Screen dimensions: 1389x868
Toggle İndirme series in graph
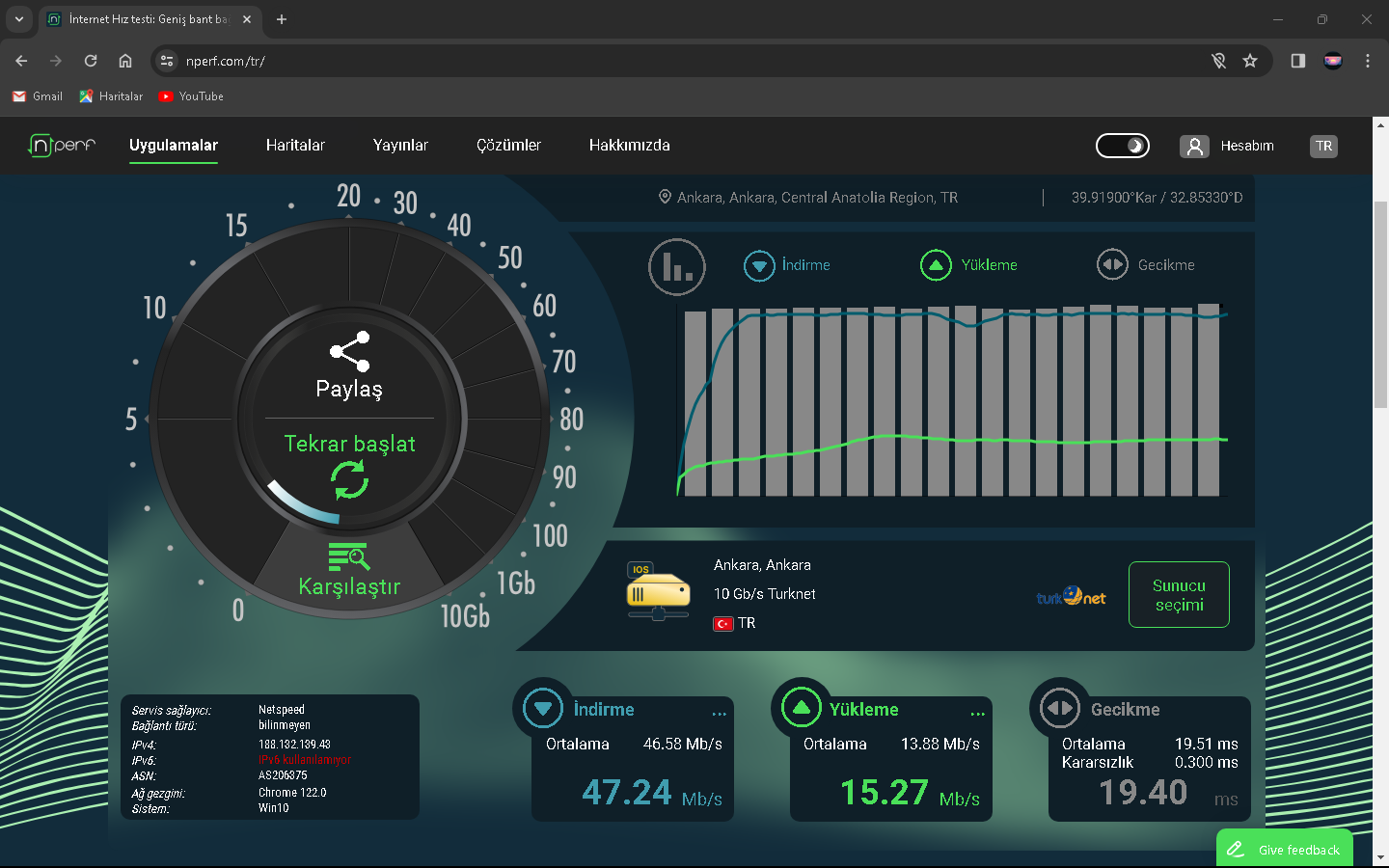[759, 265]
